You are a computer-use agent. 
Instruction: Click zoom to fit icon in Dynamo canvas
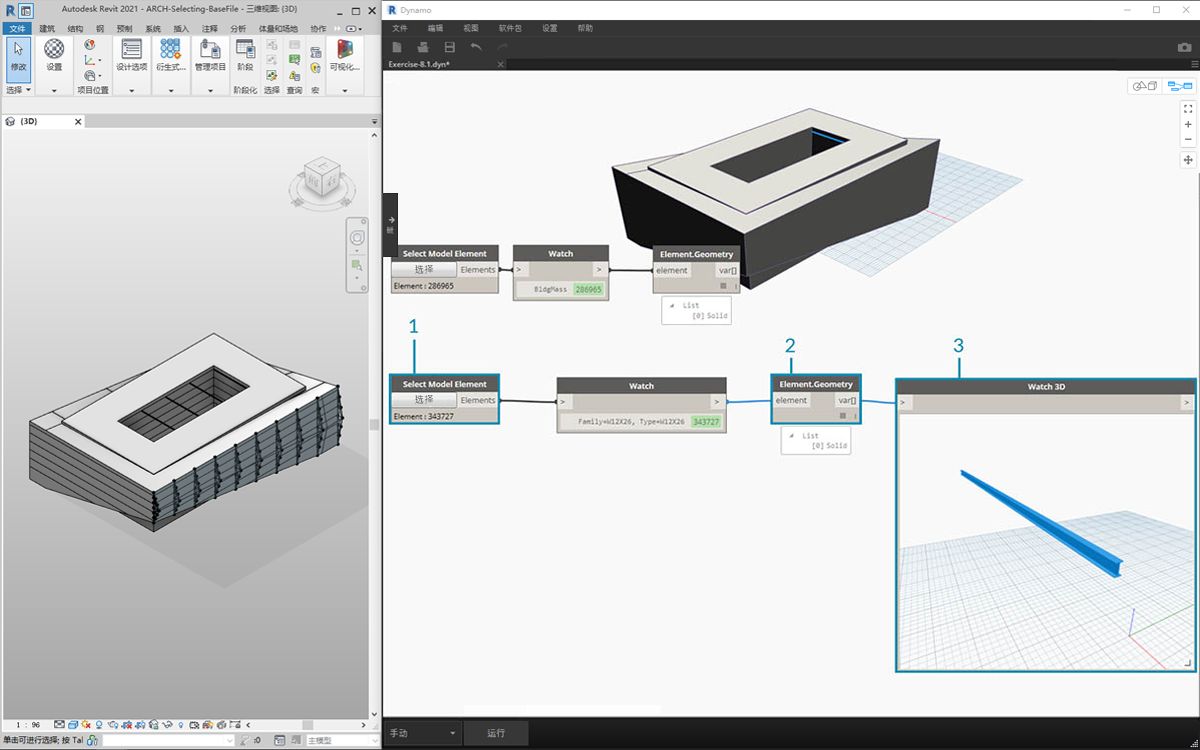point(1188,108)
